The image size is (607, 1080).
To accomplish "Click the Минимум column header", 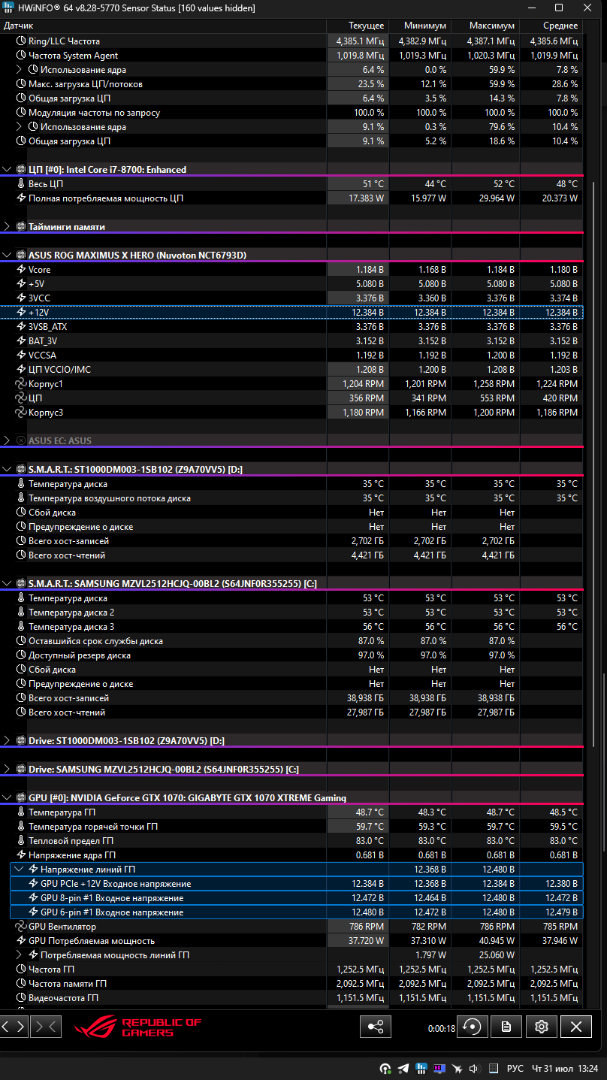I will (x=420, y=25).
